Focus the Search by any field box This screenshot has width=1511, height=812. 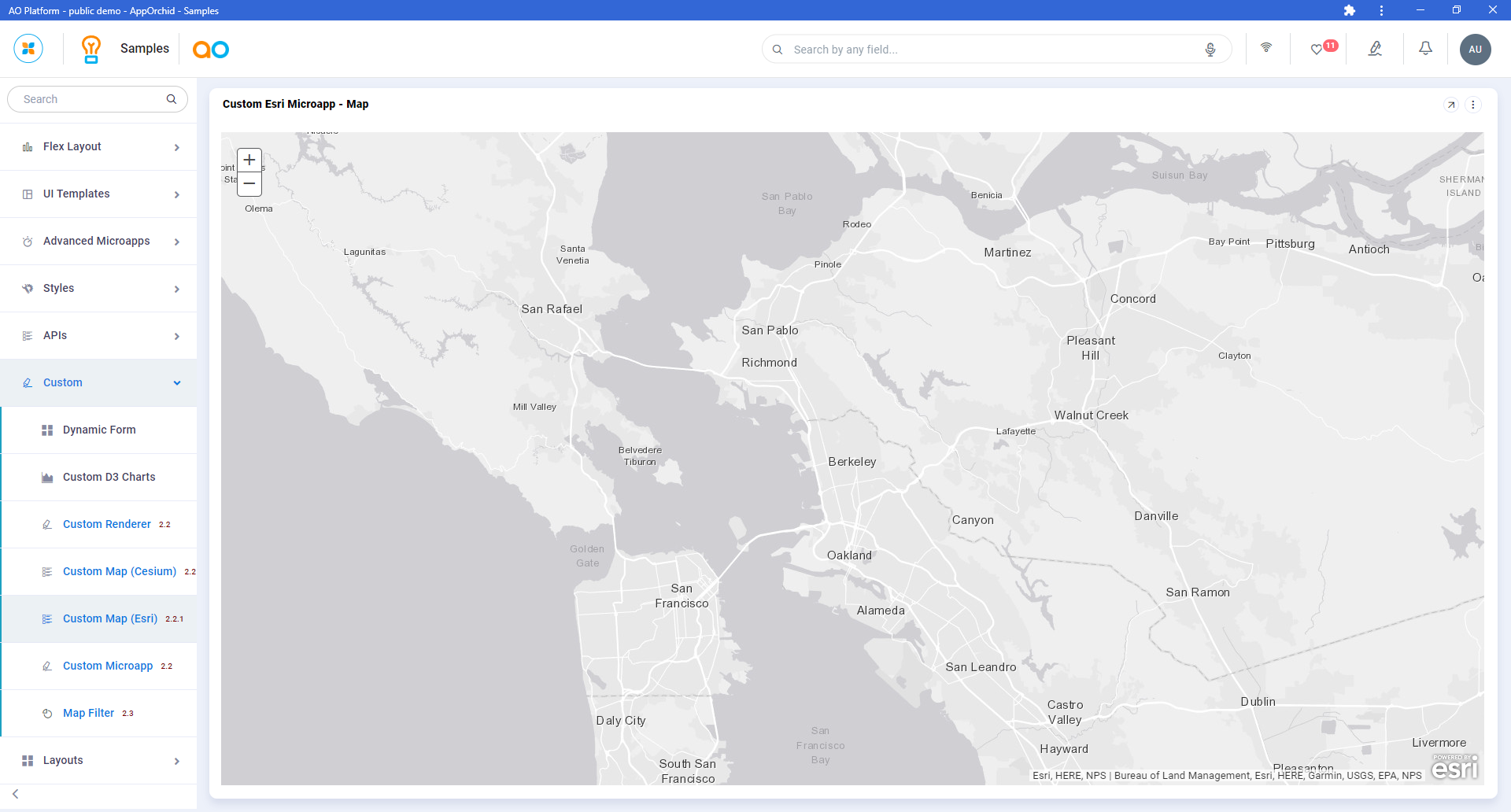[992, 50]
